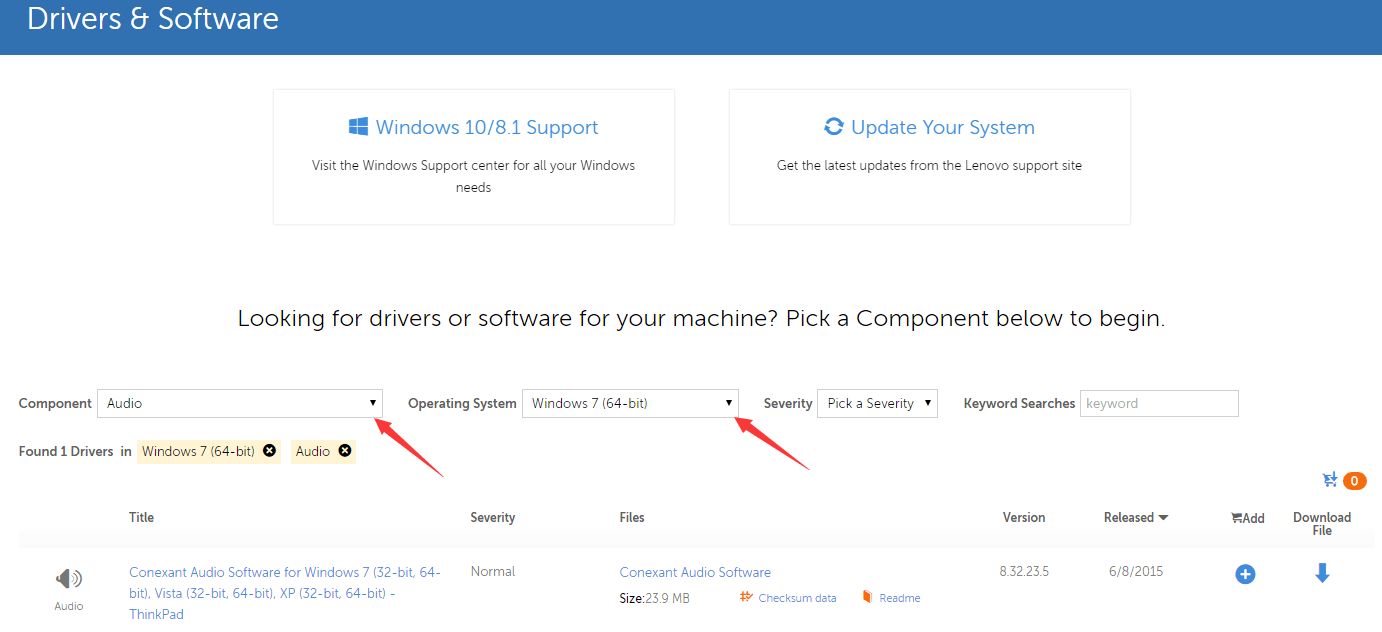Download the Conexant Audio driver file
The height and width of the screenshot is (632, 1382).
1322,573
